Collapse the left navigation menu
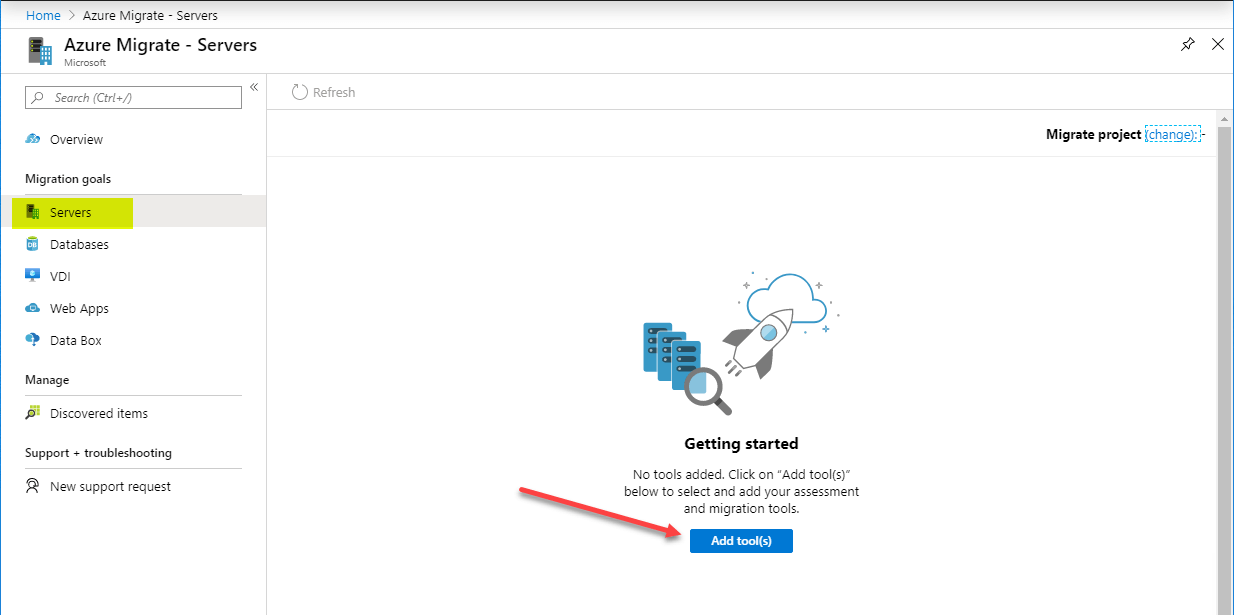This screenshot has width=1234, height=615. pyautogui.click(x=254, y=88)
